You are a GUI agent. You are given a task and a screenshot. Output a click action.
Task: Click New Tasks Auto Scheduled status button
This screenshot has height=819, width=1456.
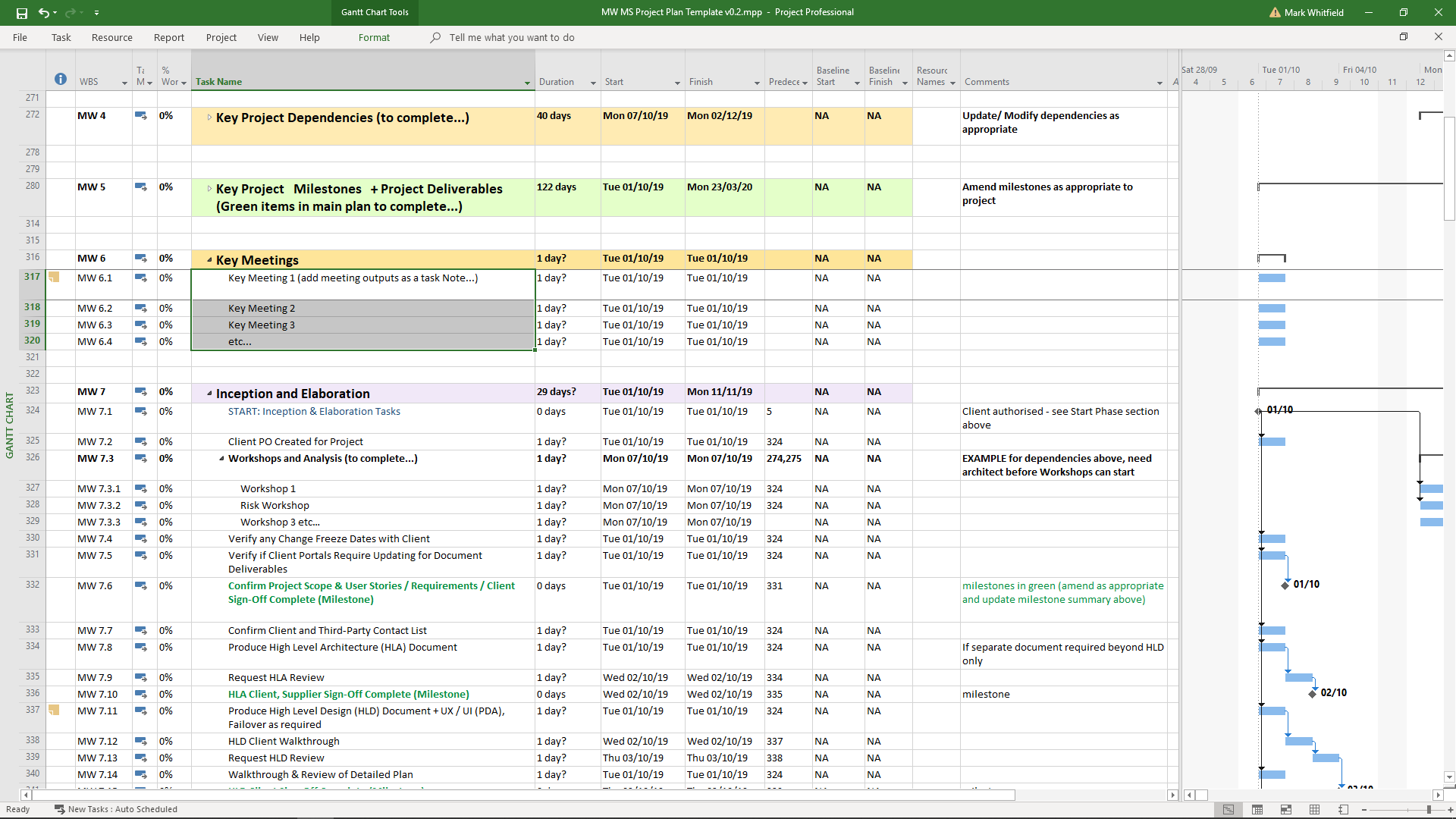[116, 809]
